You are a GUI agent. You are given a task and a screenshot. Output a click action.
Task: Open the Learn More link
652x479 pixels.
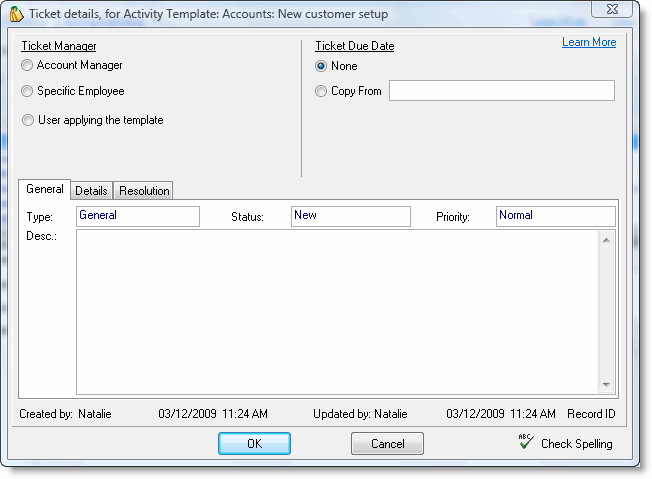pyautogui.click(x=588, y=42)
